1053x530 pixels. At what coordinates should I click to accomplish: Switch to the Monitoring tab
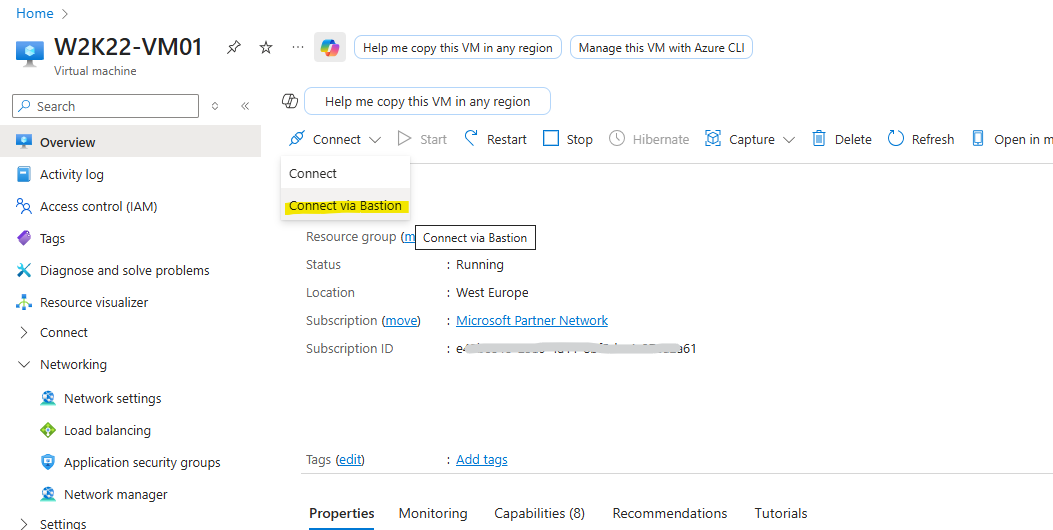point(432,513)
